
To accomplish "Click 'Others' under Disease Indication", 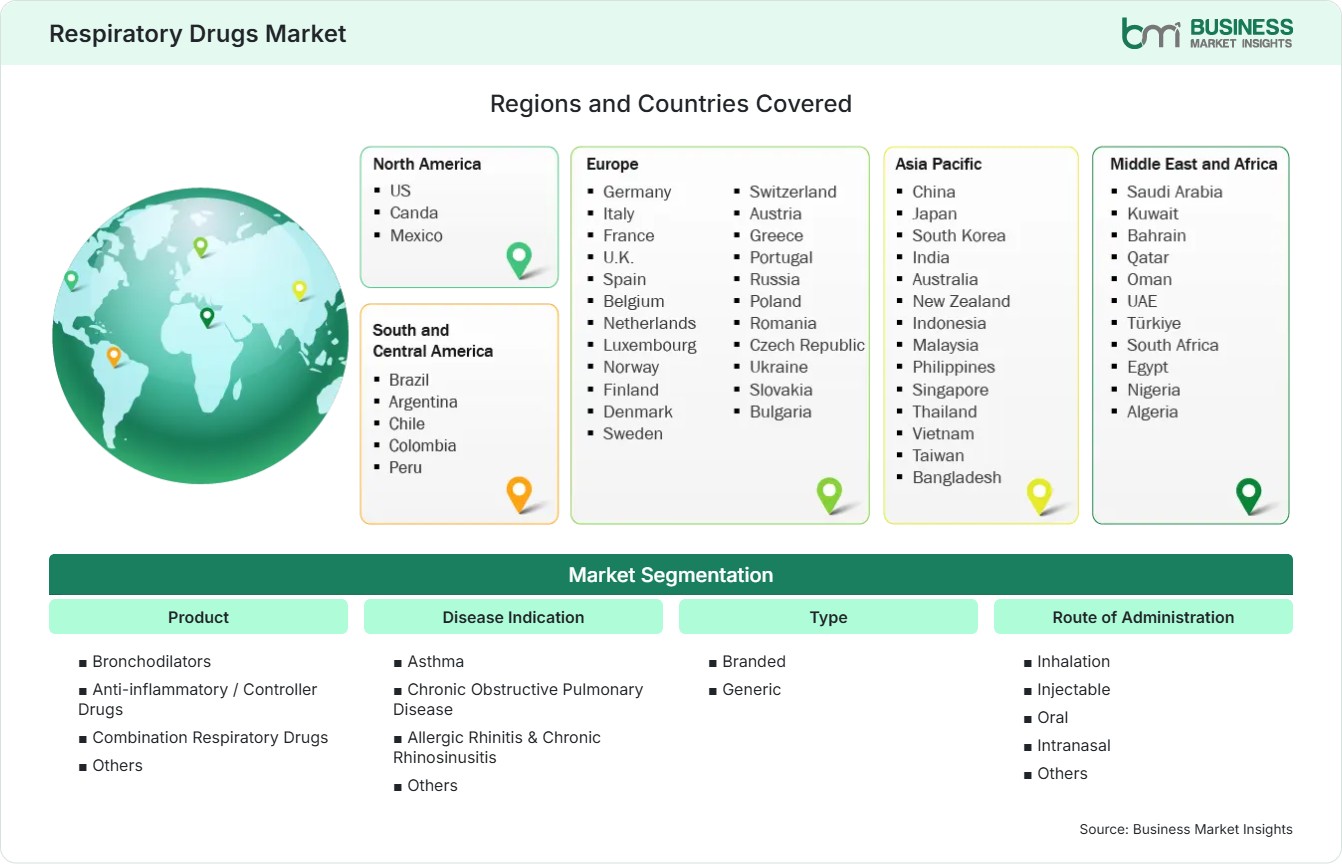I will pyautogui.click(x=433, y=785).
